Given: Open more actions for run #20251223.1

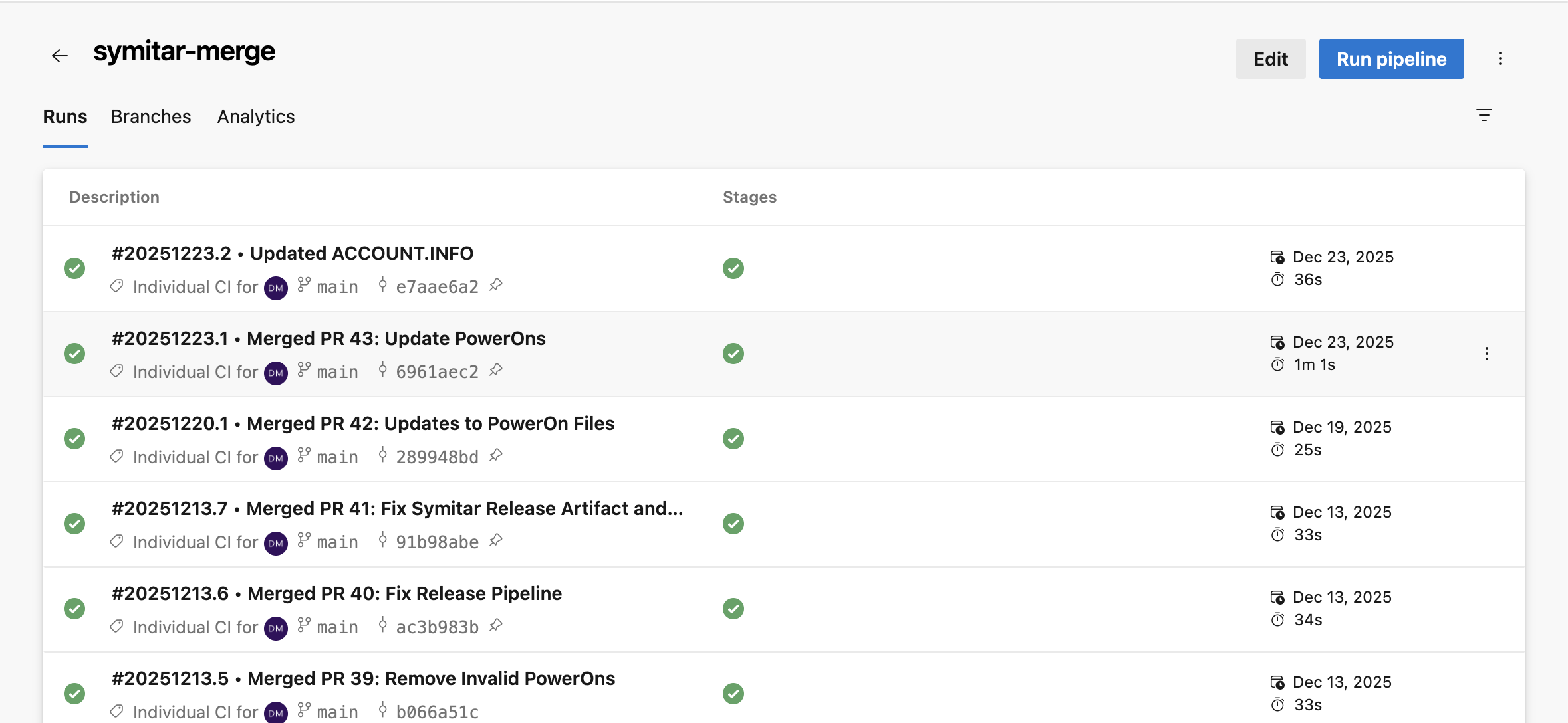Looking at the screenshot, I should click(x=1486, y=354).
